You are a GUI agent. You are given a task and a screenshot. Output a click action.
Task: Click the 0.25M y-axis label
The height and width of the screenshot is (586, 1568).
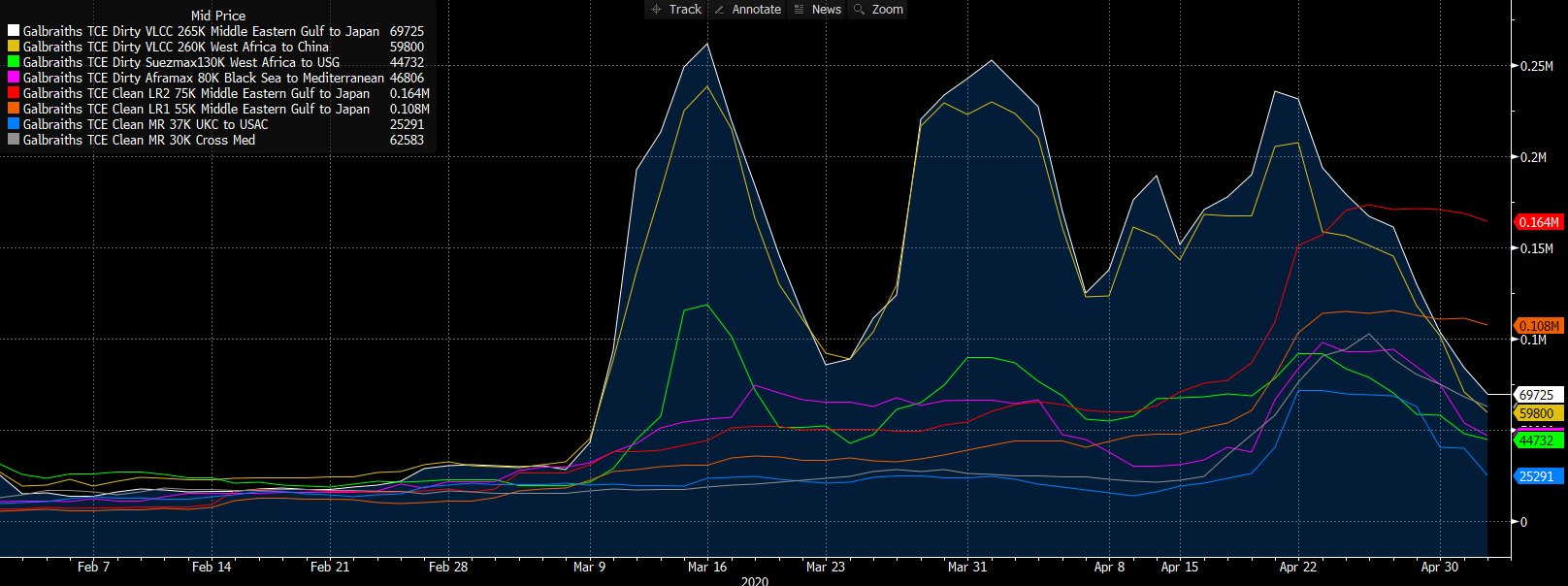(1537, 66)
